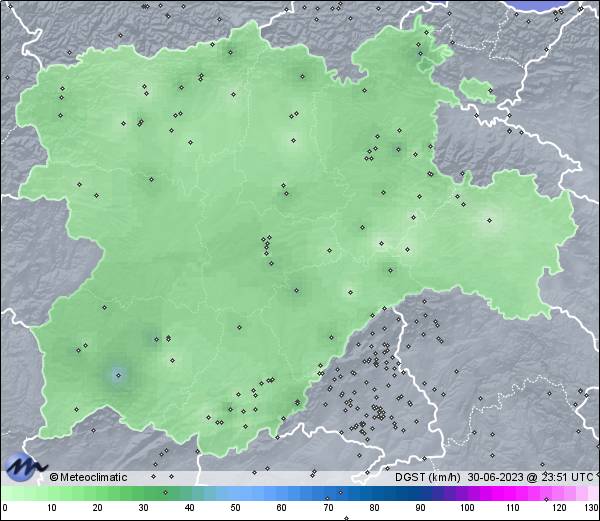Click the scale value 30
Image resolution: width=600 pixels, height=521 pixels.
(x=143, y=508)
